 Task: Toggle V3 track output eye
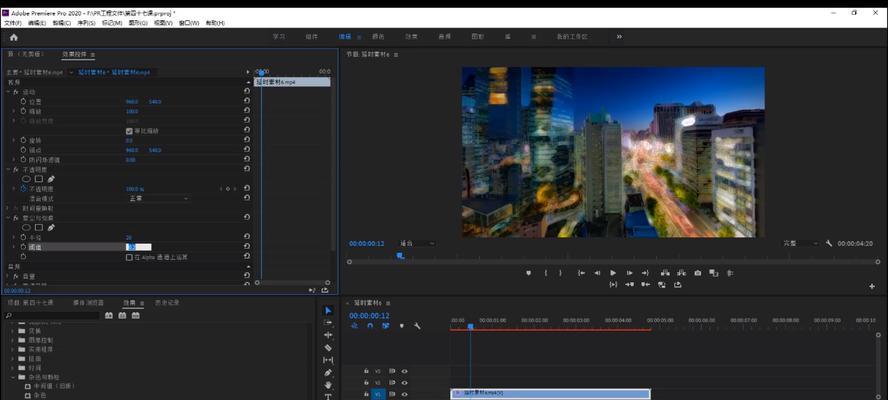point(405,371)
